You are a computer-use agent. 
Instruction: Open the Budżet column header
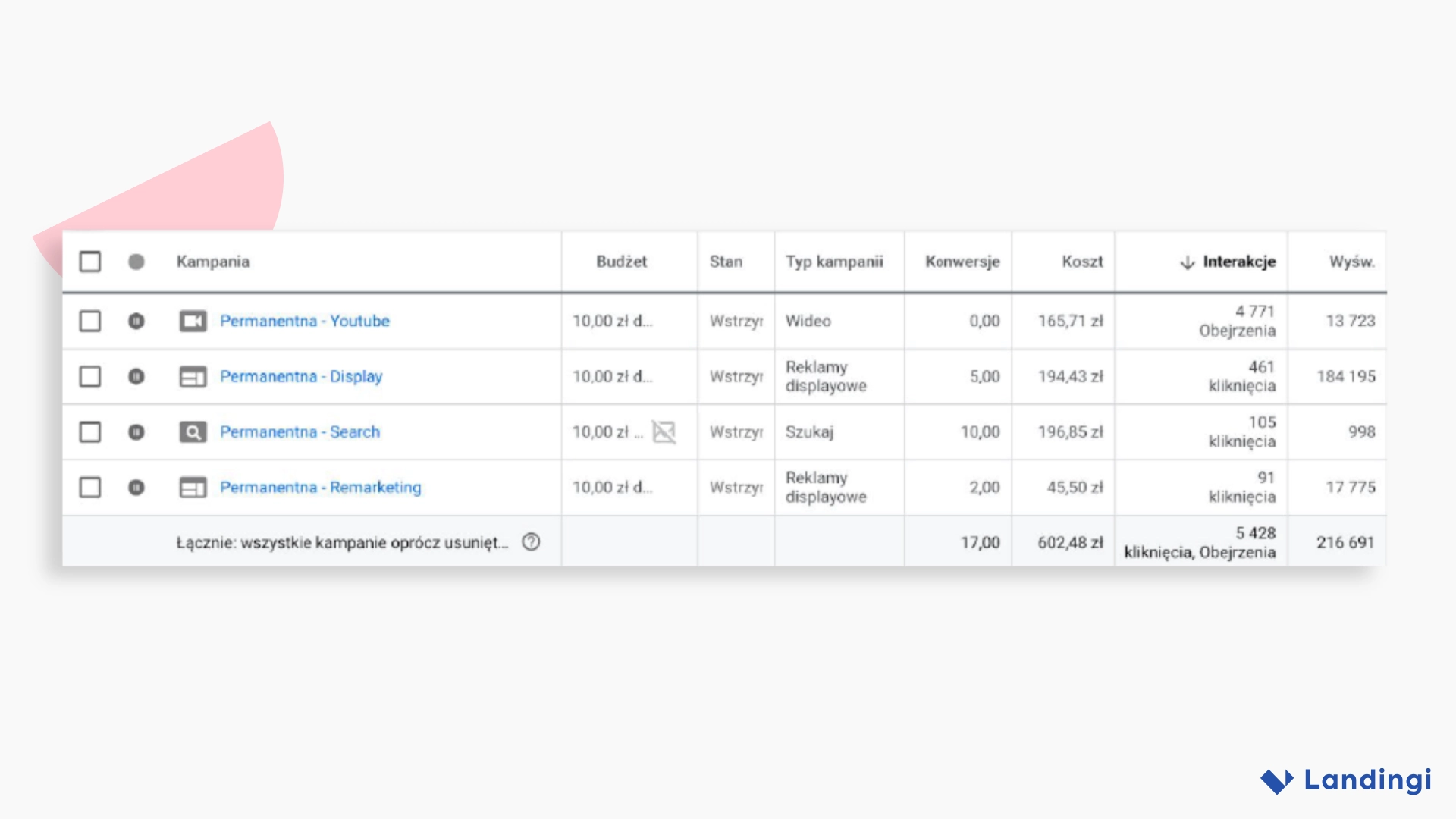tap(621, 262)
